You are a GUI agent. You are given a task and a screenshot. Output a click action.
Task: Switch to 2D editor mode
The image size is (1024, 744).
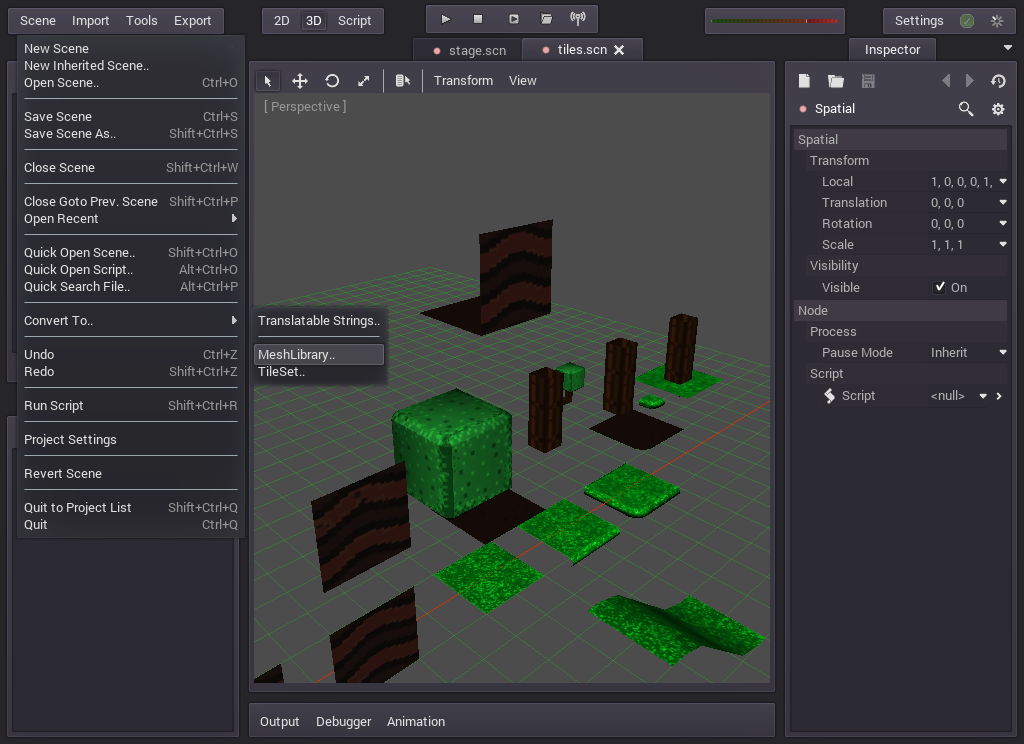(282, 21)
